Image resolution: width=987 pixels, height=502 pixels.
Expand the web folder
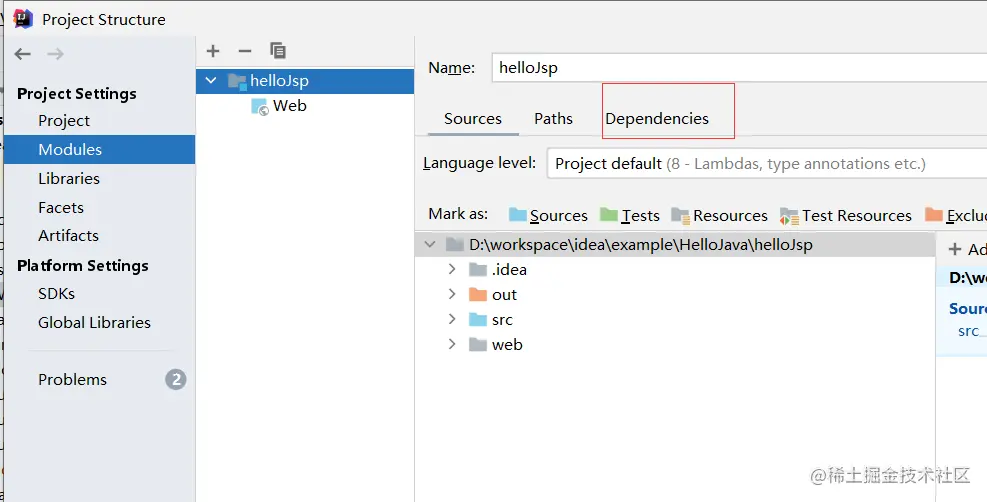tap(451, 344)
